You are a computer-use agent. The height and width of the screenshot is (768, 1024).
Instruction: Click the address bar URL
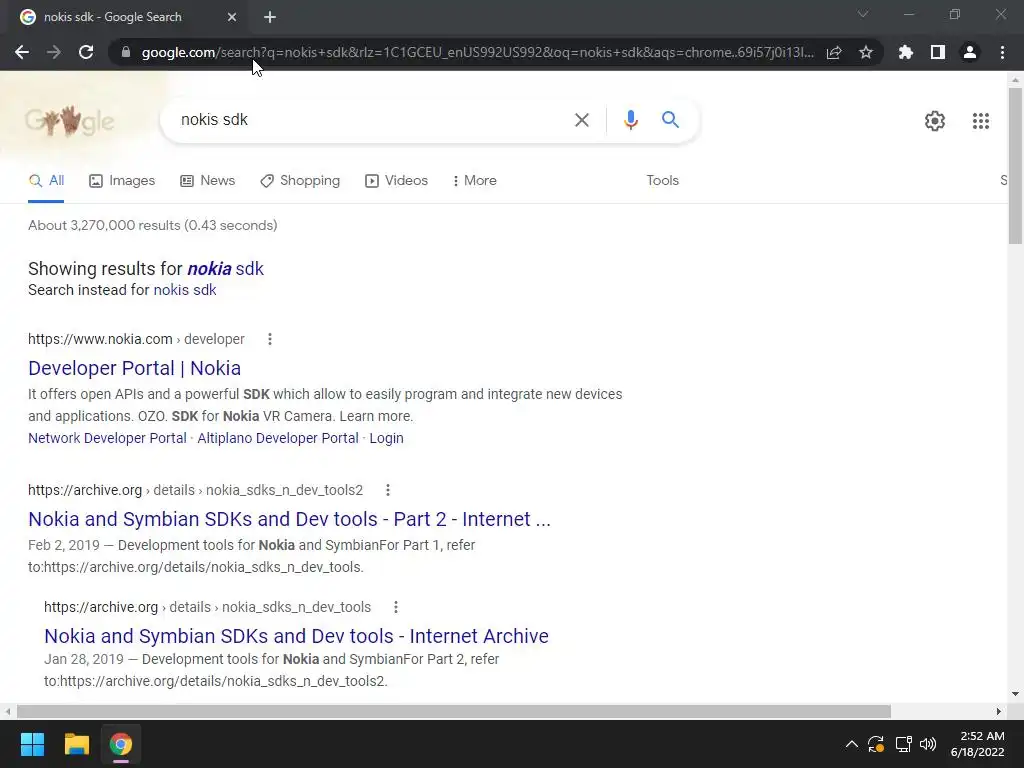point(477,52)
